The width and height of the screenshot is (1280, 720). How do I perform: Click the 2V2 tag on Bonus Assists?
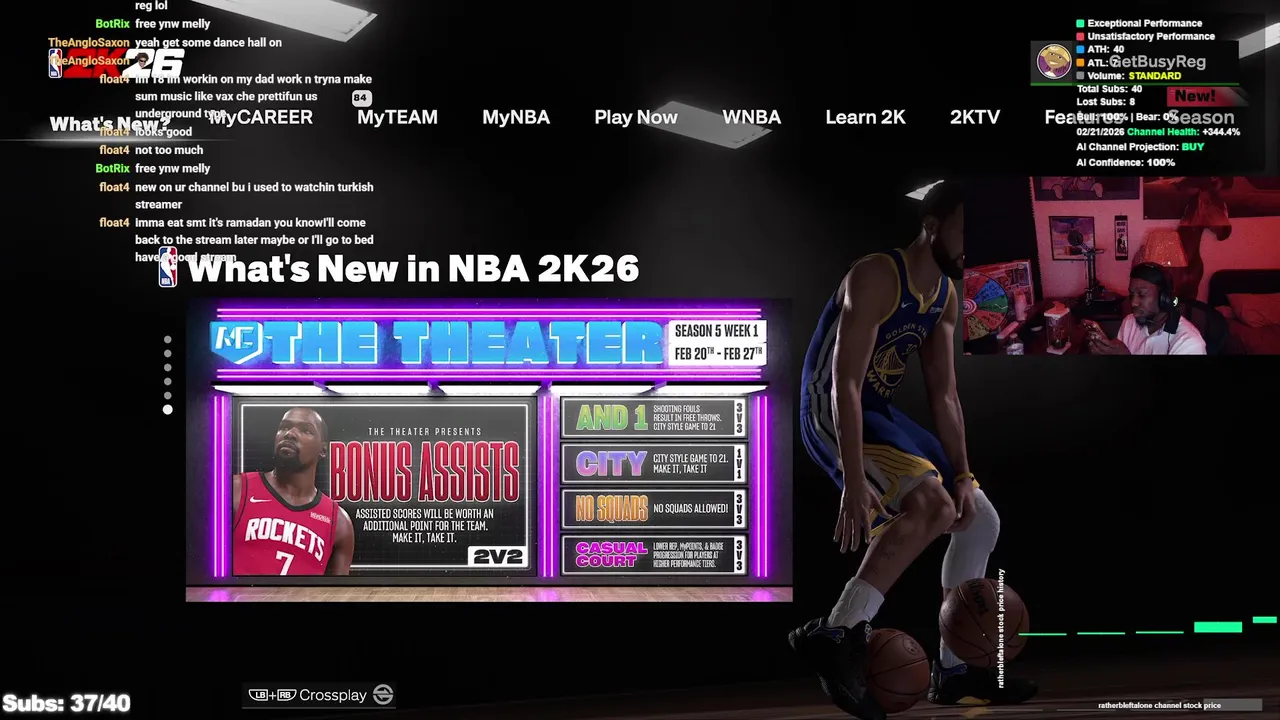[498, 556]
